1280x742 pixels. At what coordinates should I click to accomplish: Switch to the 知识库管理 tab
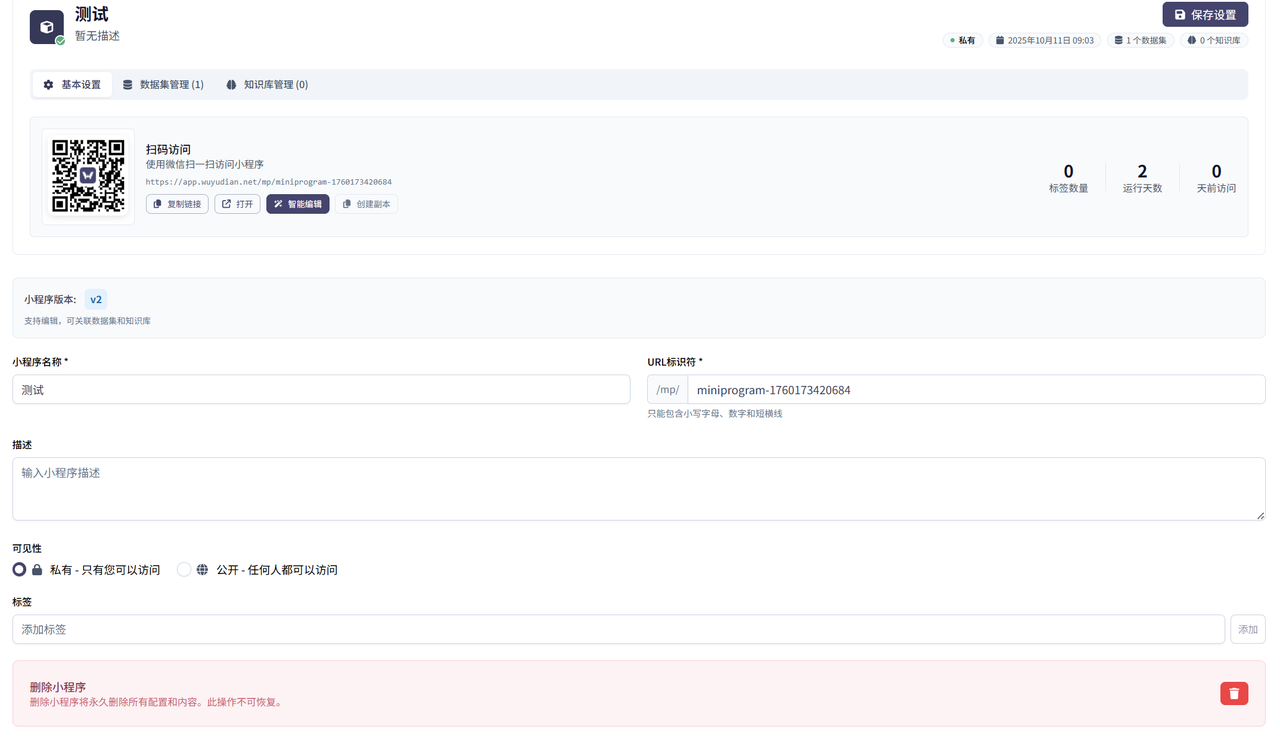tap(267, 85)
